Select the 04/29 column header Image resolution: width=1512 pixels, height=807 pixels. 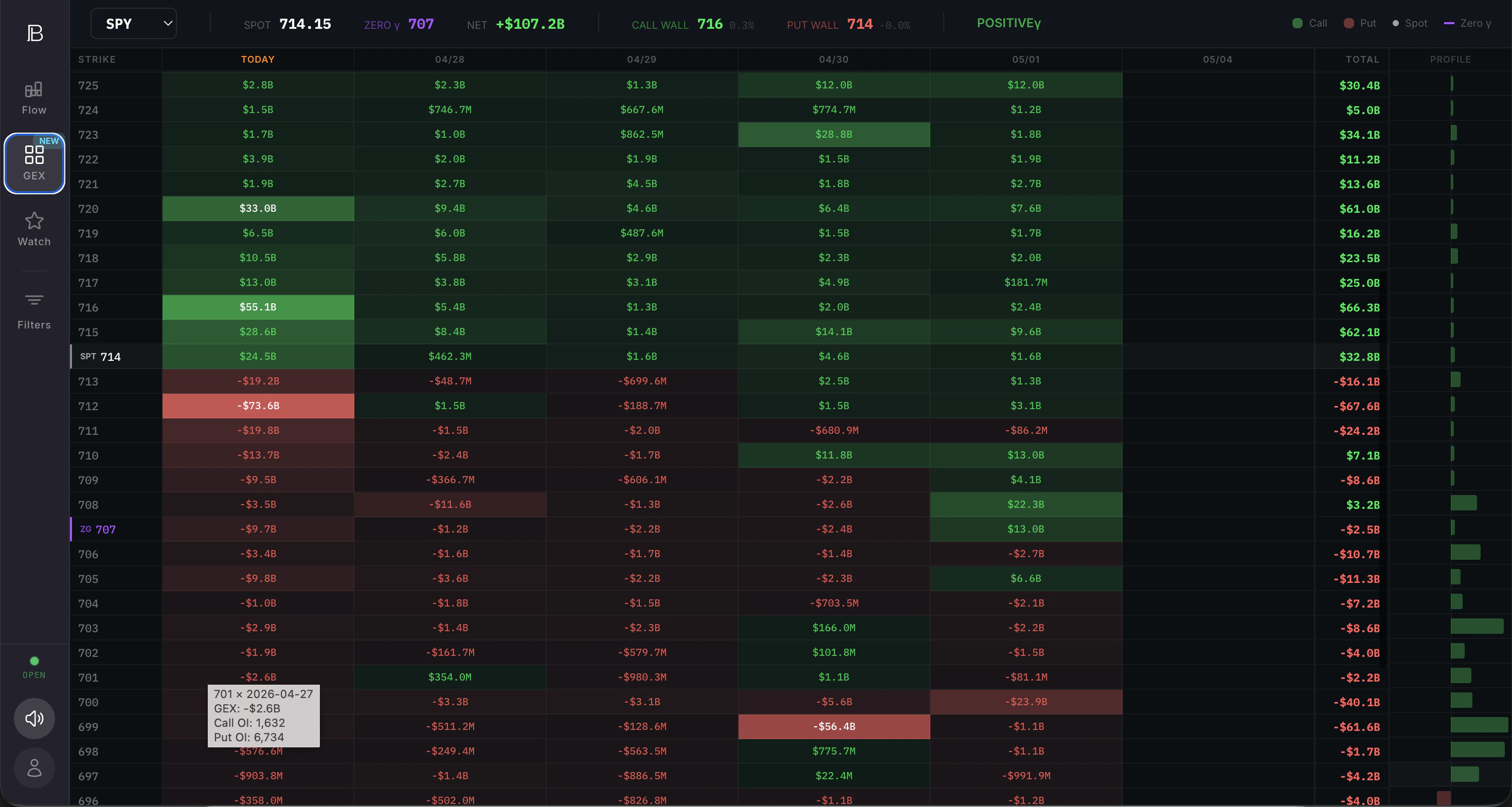pyautogui.click(x=641, y=59)
